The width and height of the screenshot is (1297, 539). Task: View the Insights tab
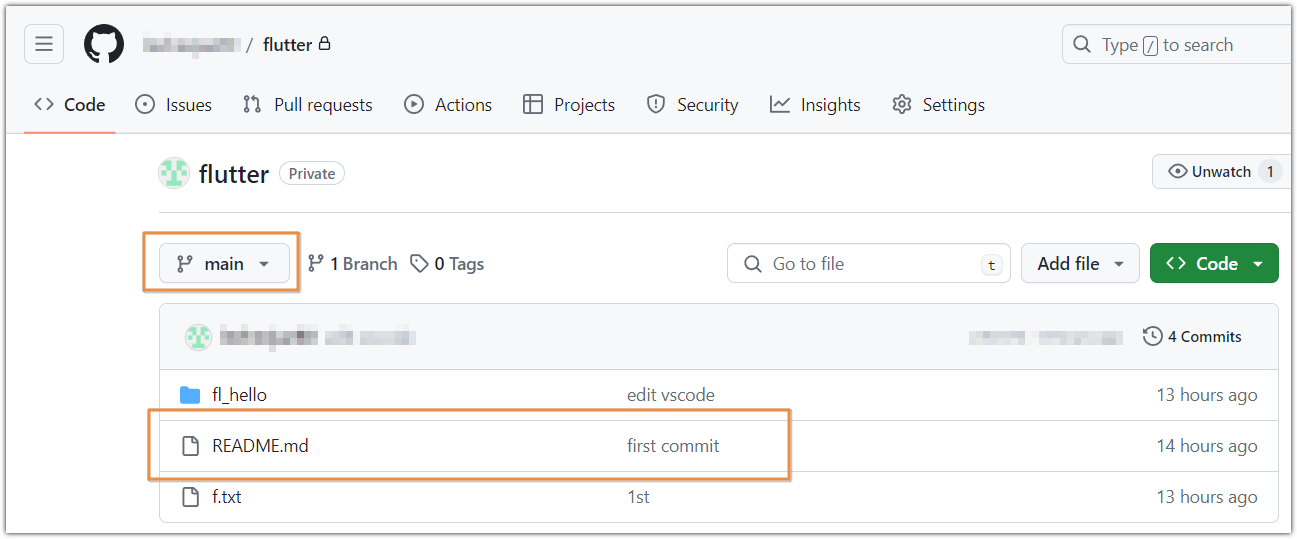click(x=815, y=105)
